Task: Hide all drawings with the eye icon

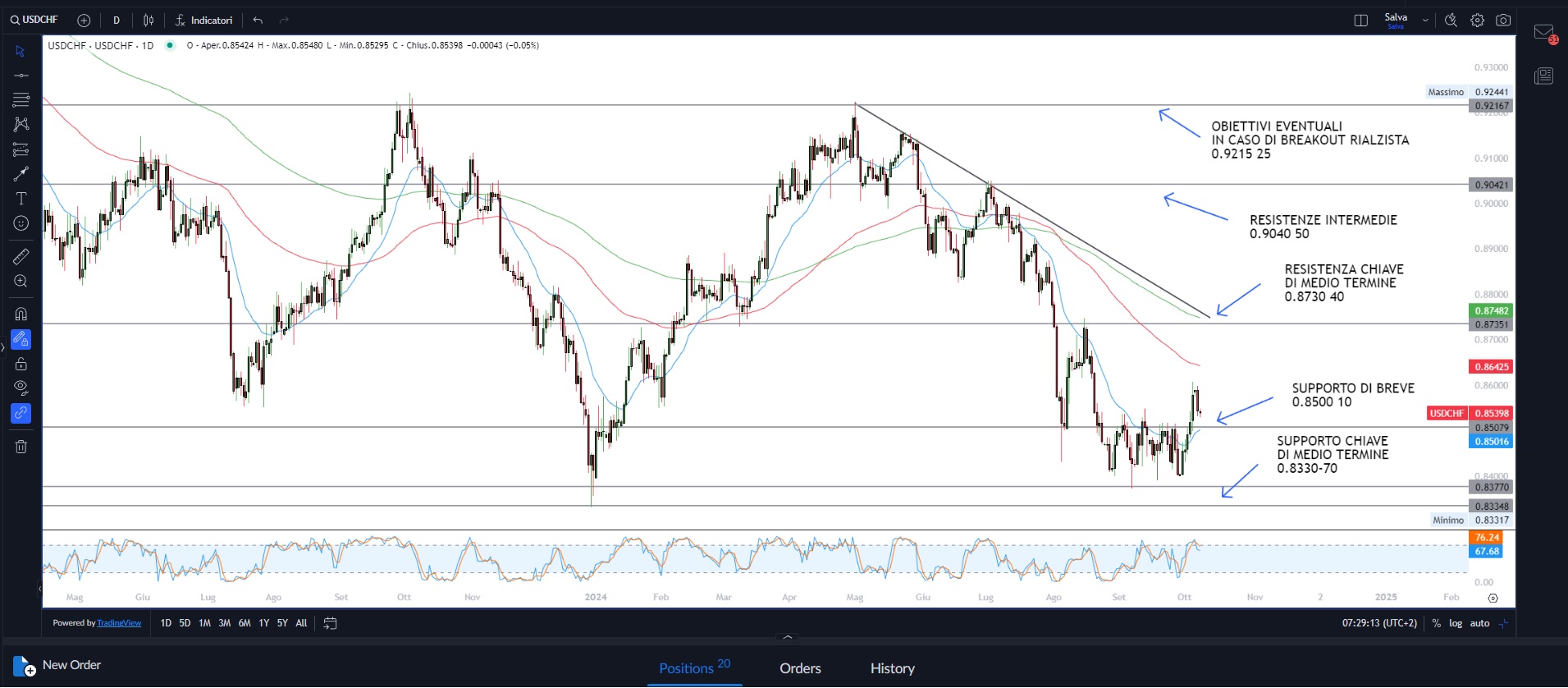Action: click(21, 388)
